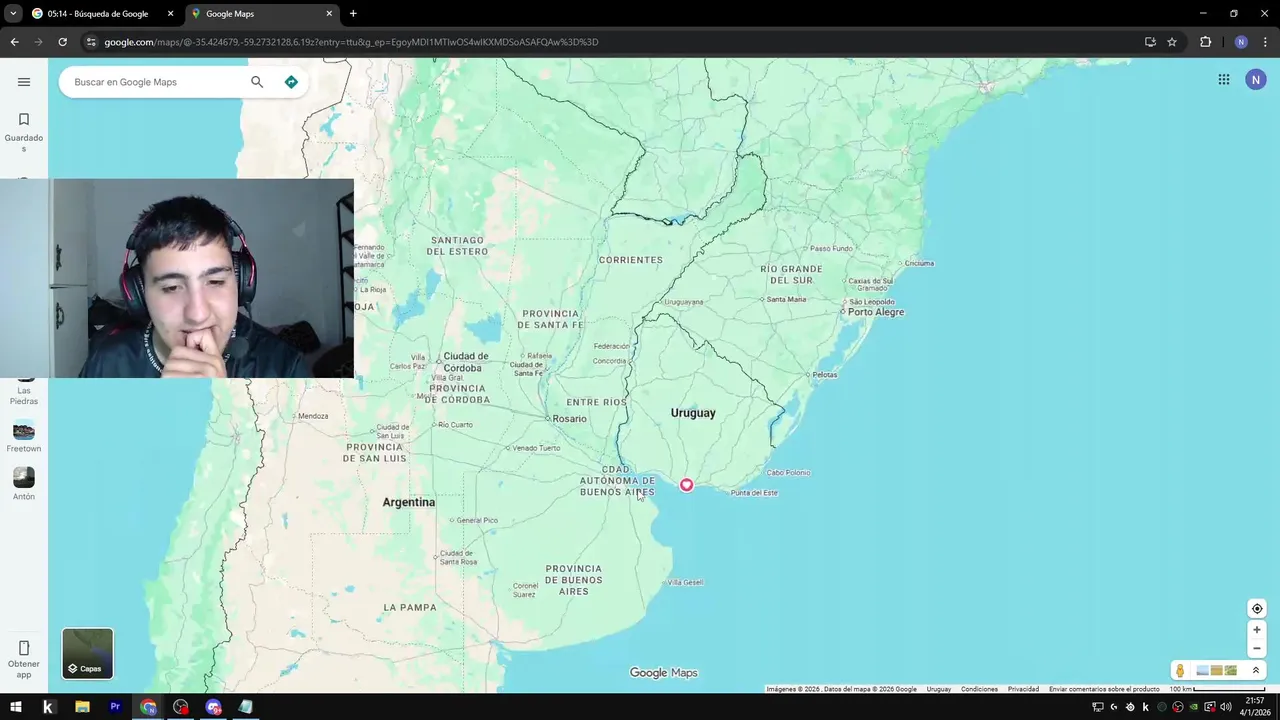Click the Uruguay footer link
1280x720 pixels.
pos(939,689)
